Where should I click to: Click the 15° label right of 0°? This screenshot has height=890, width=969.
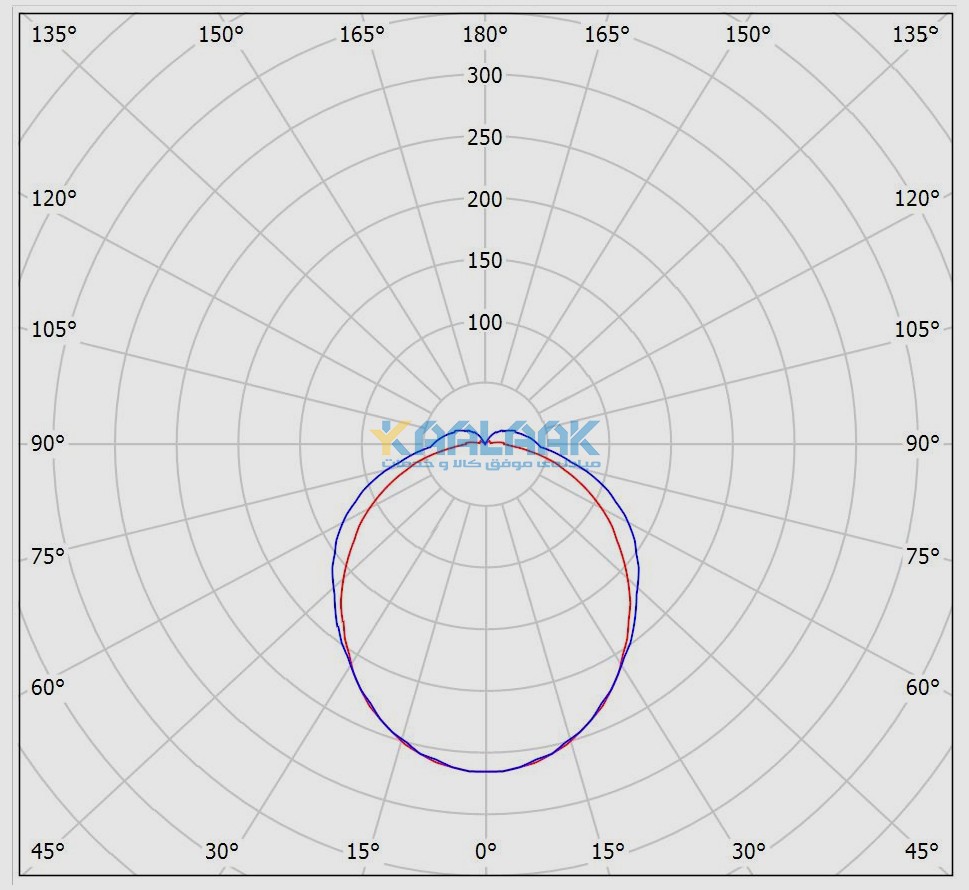pos(608,851)
